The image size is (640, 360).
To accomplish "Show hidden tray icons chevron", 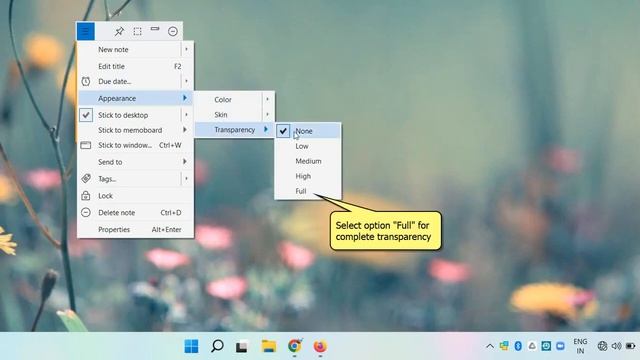I will pyautogui.click(x=490, y=346).
